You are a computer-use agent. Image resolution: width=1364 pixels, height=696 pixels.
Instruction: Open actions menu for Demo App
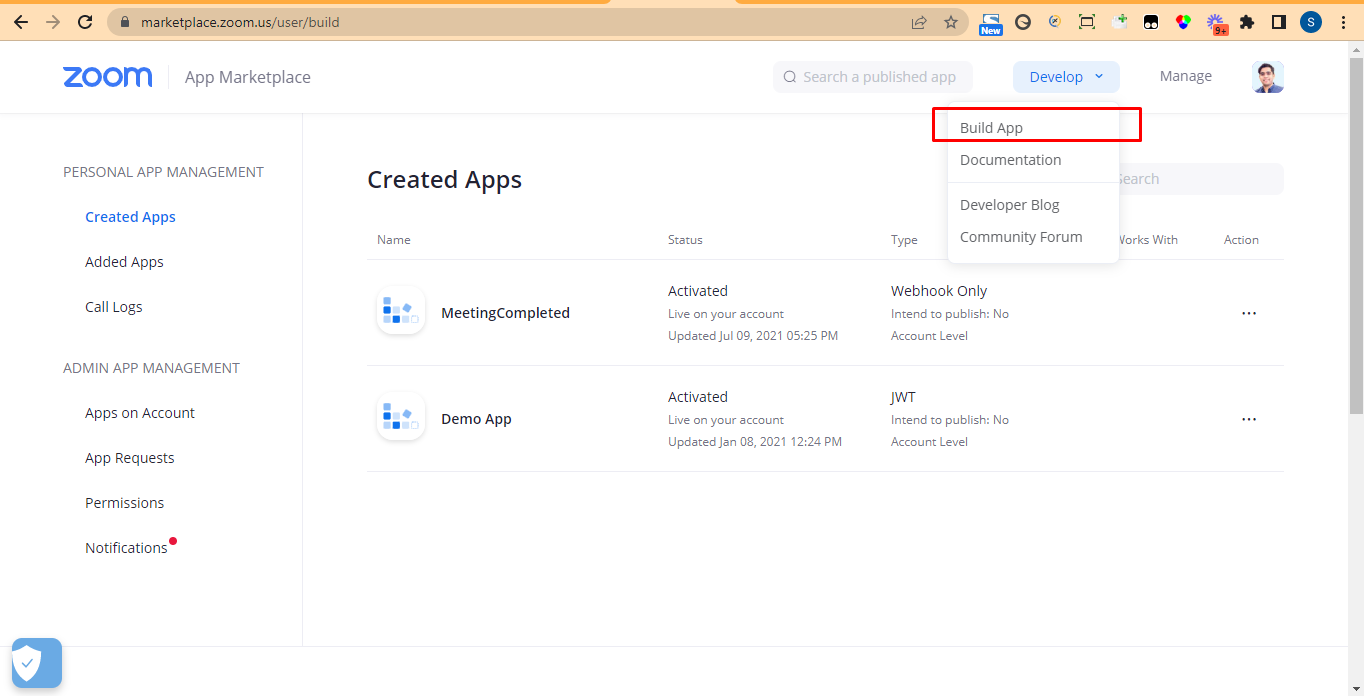[x=1248, y=419]
